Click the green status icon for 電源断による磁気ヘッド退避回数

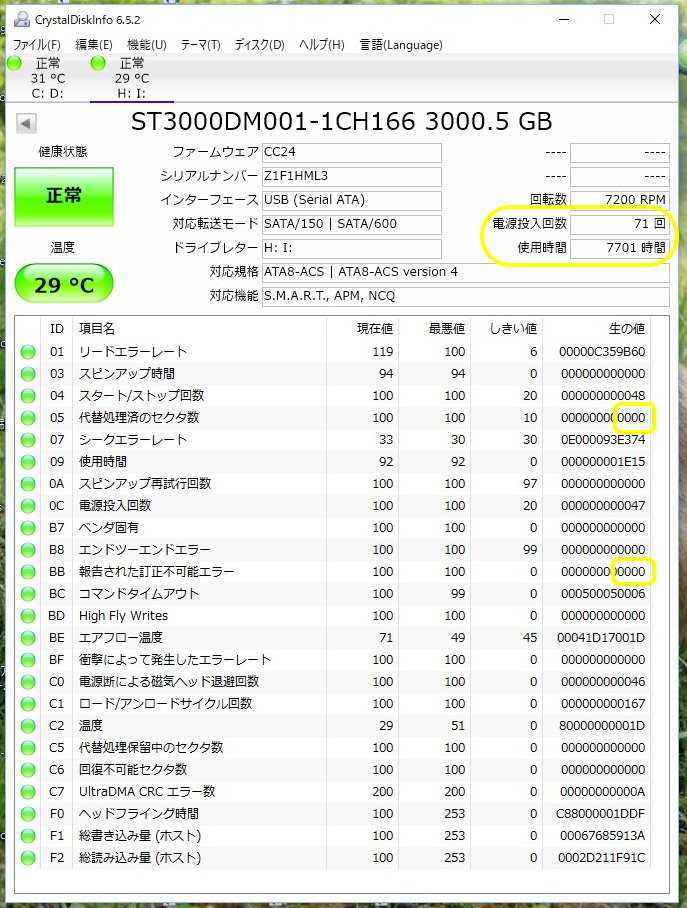(x=28, y=682)
